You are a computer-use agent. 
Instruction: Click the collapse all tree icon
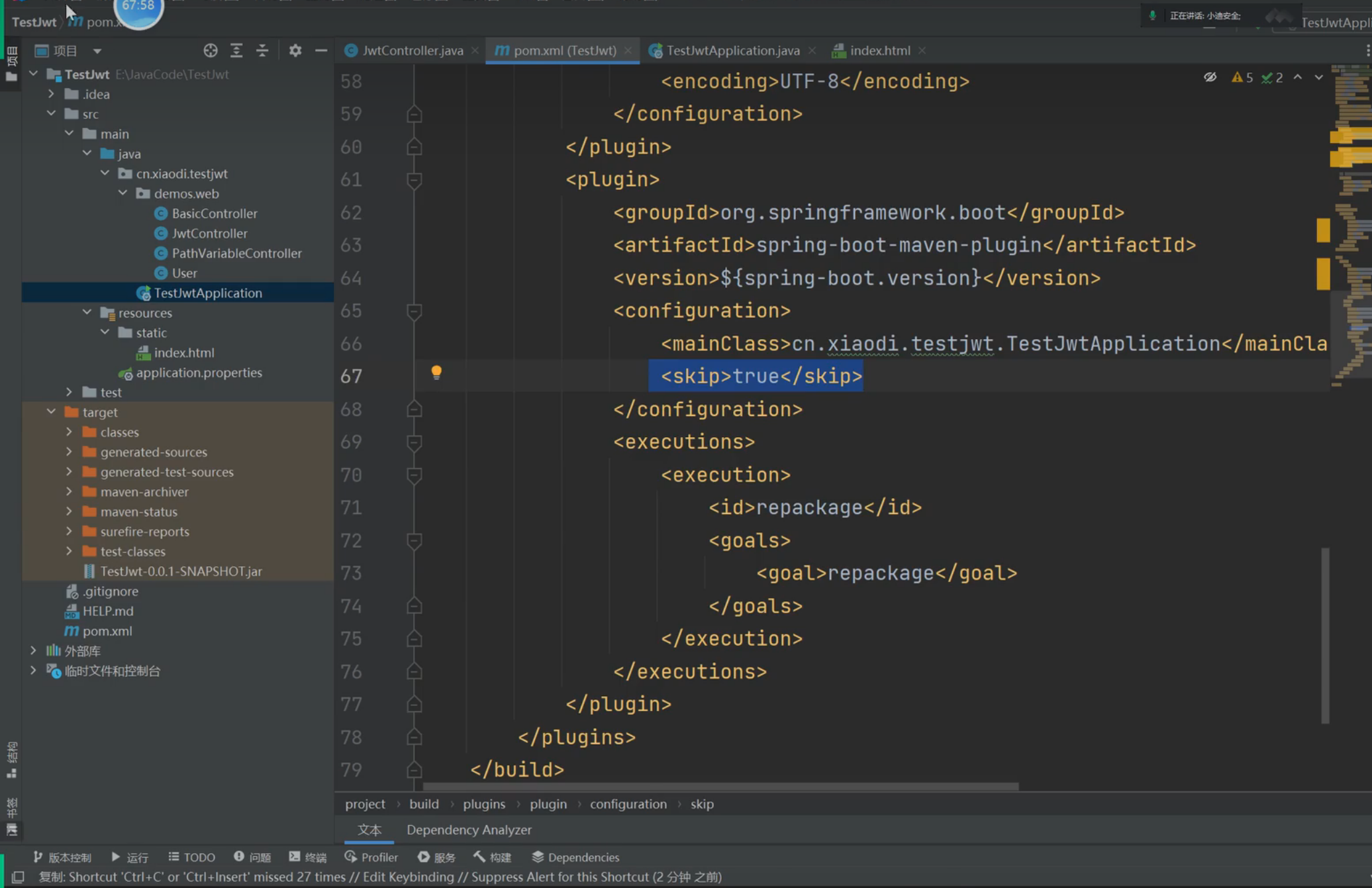pyautogui.click(x=262, y=50)
